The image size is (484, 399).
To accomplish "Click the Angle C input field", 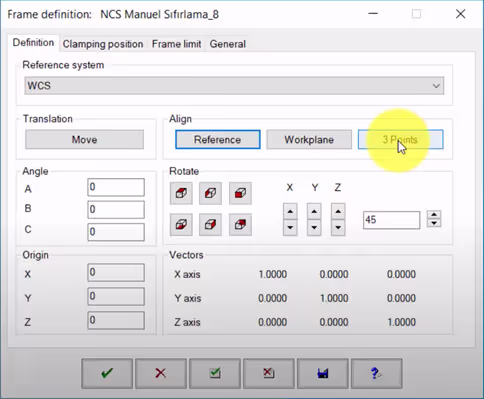I will pyautogui.click(x=116, y=232).
